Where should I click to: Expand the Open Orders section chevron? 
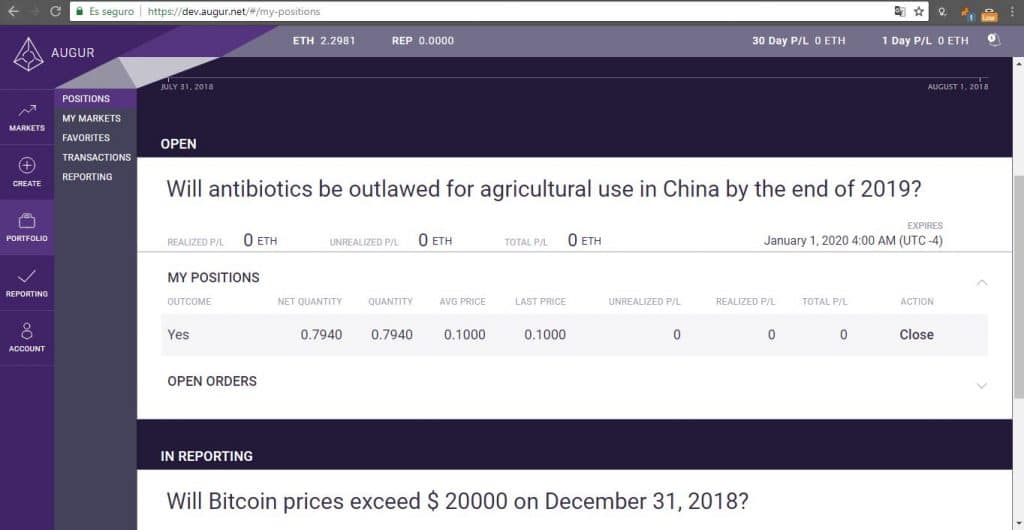[982, 386]
